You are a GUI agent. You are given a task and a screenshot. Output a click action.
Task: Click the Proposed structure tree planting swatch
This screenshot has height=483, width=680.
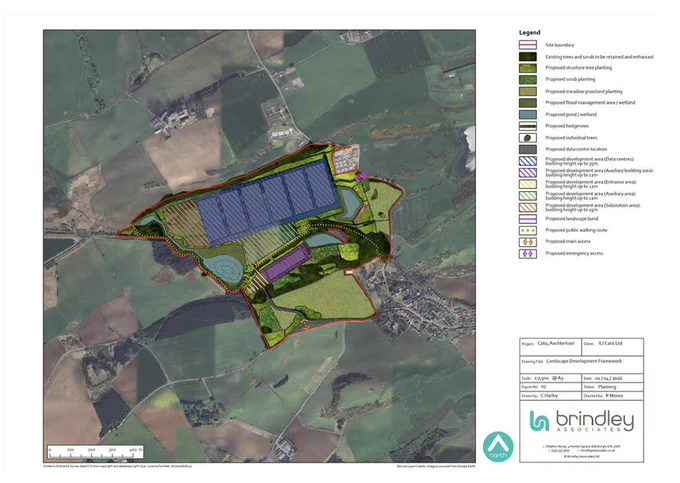(x=527, y=68)
